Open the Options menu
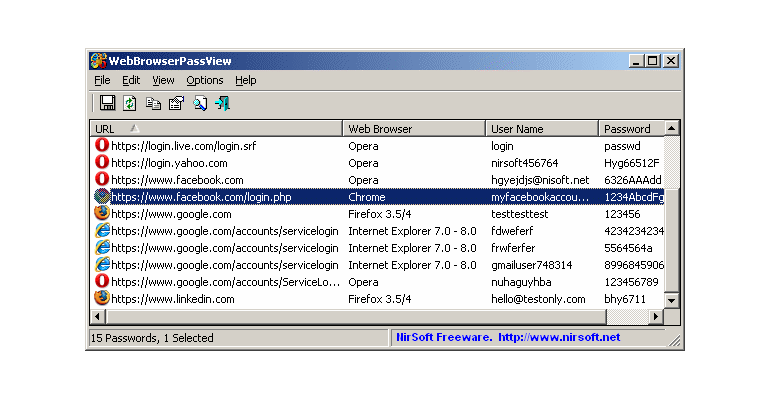The height and width of the screenshot is (400, 770). pos(204,80)
